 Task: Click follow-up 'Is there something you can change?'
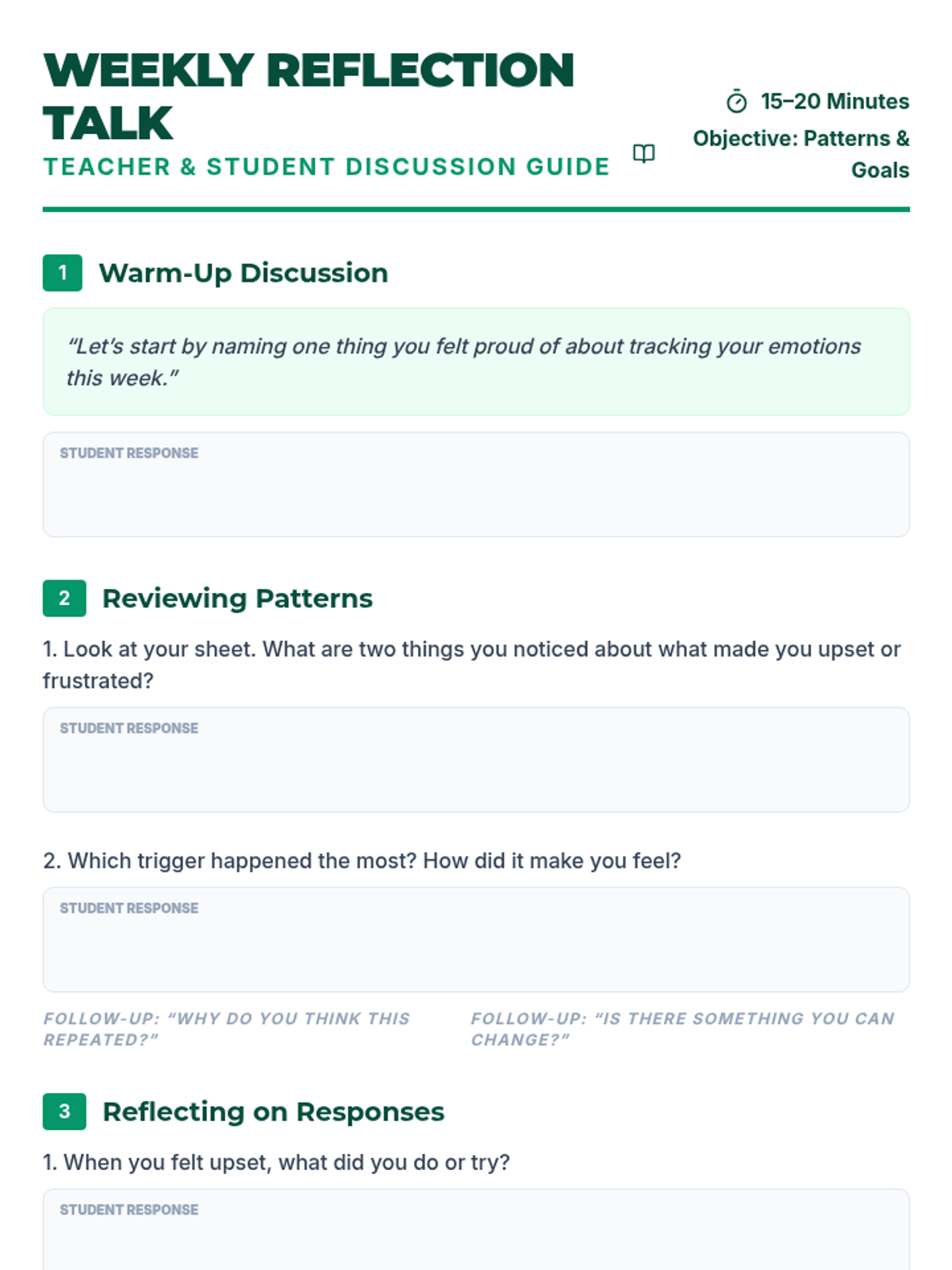pos(683,1029)
